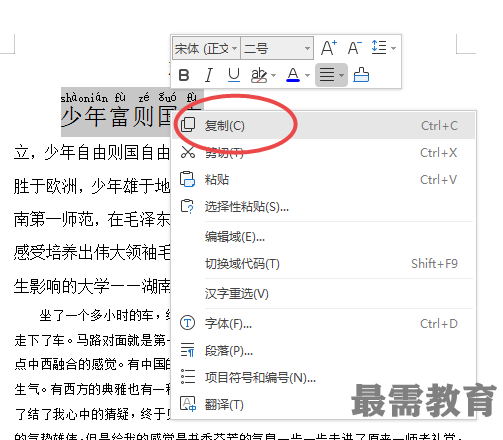The height and width of the screenshot is (440, 503).
Task: Apply Underline from the mini toolbar
Action: tap(234, 75)
